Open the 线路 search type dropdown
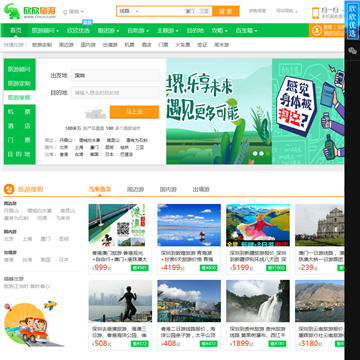Image resolution: width=360 pixels, height=360 pixels. (x=129, y=11)
